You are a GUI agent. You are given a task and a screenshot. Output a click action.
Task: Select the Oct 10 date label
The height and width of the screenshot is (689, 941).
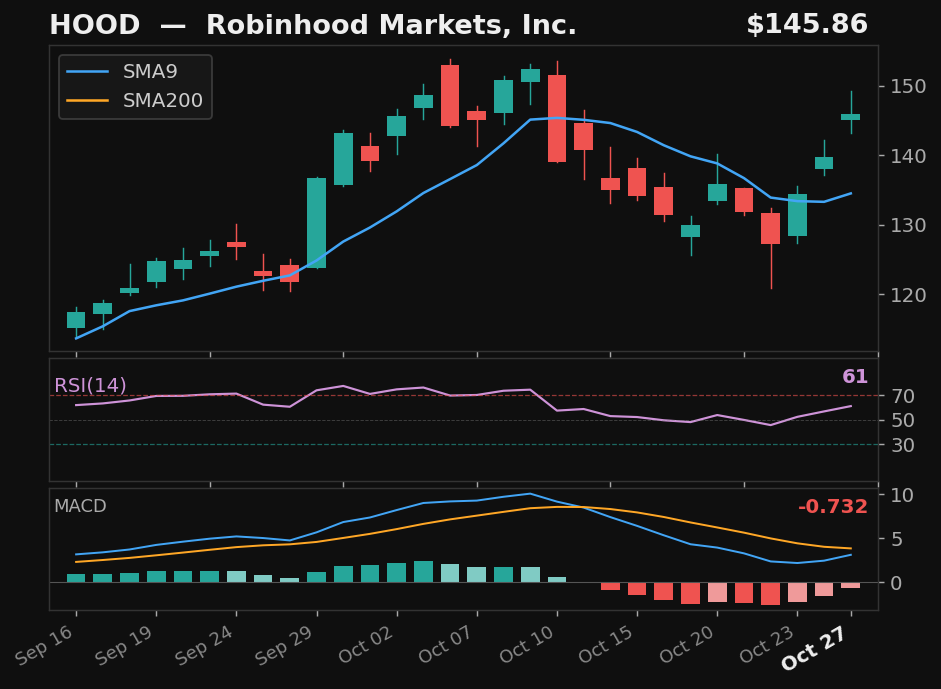click(x=527, y=644)
